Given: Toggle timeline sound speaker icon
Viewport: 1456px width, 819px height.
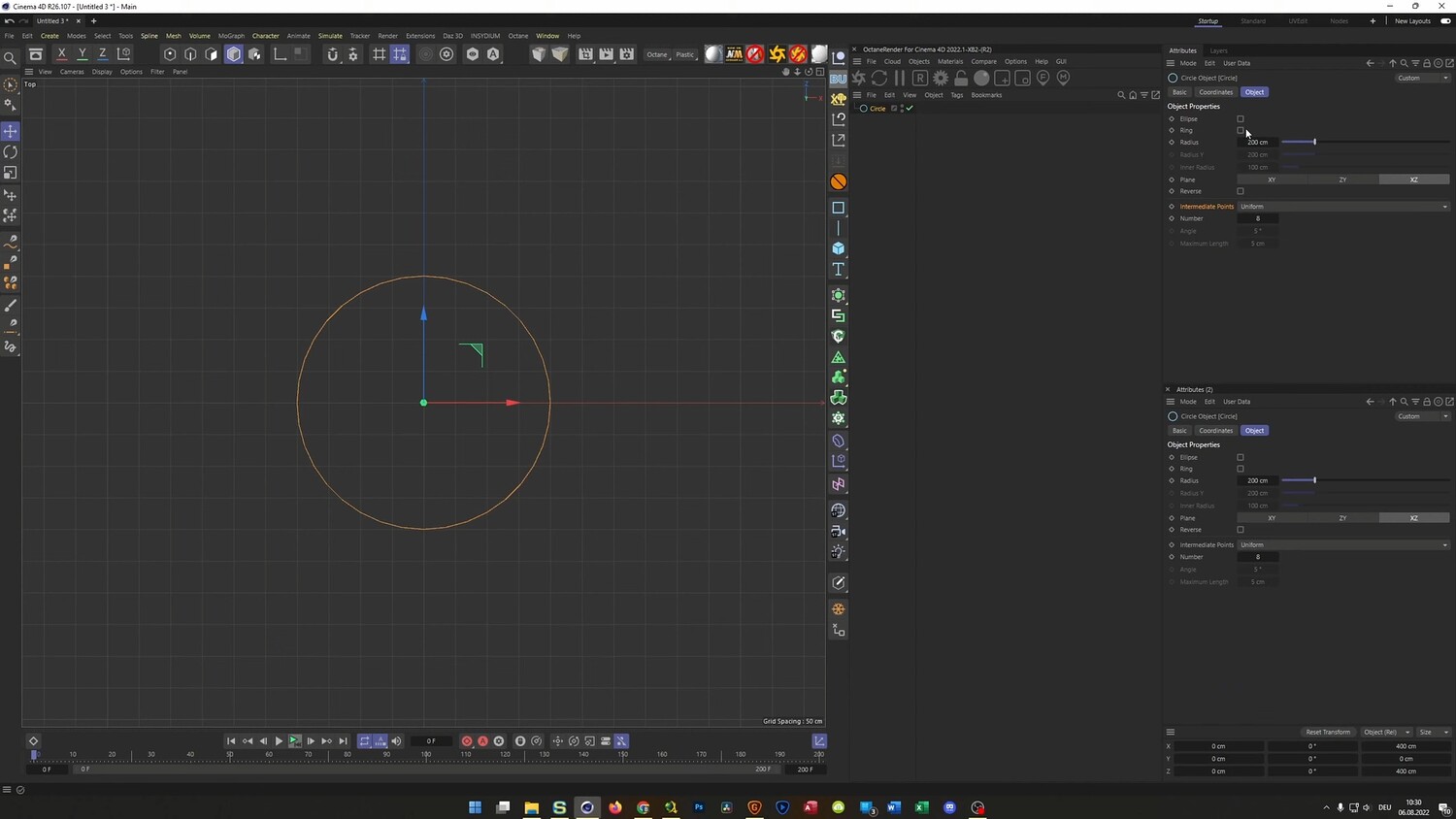Looking at the screenshot, I should click(396, 741).
